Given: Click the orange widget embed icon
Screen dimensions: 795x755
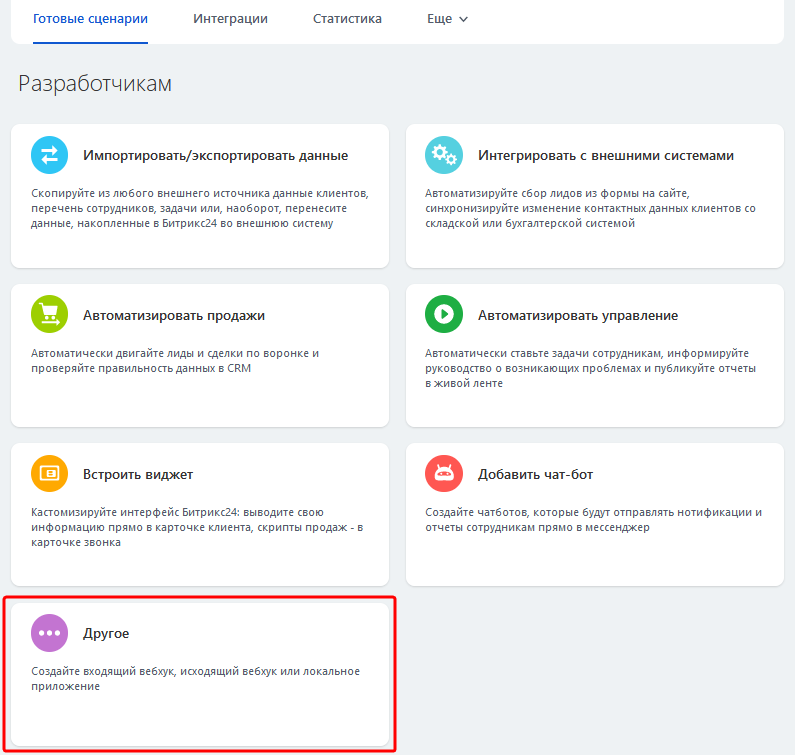Looking at the screenshot, I should [49, 474].
